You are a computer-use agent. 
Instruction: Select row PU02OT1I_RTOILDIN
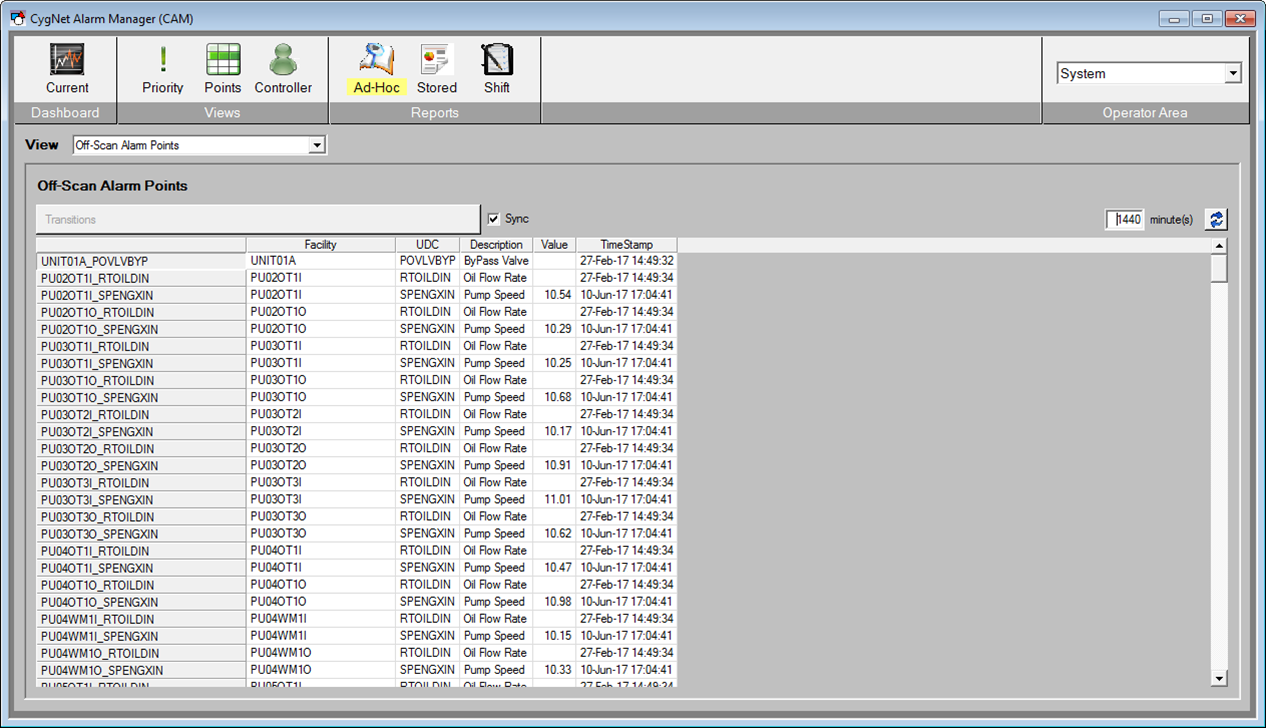(141, 278)
